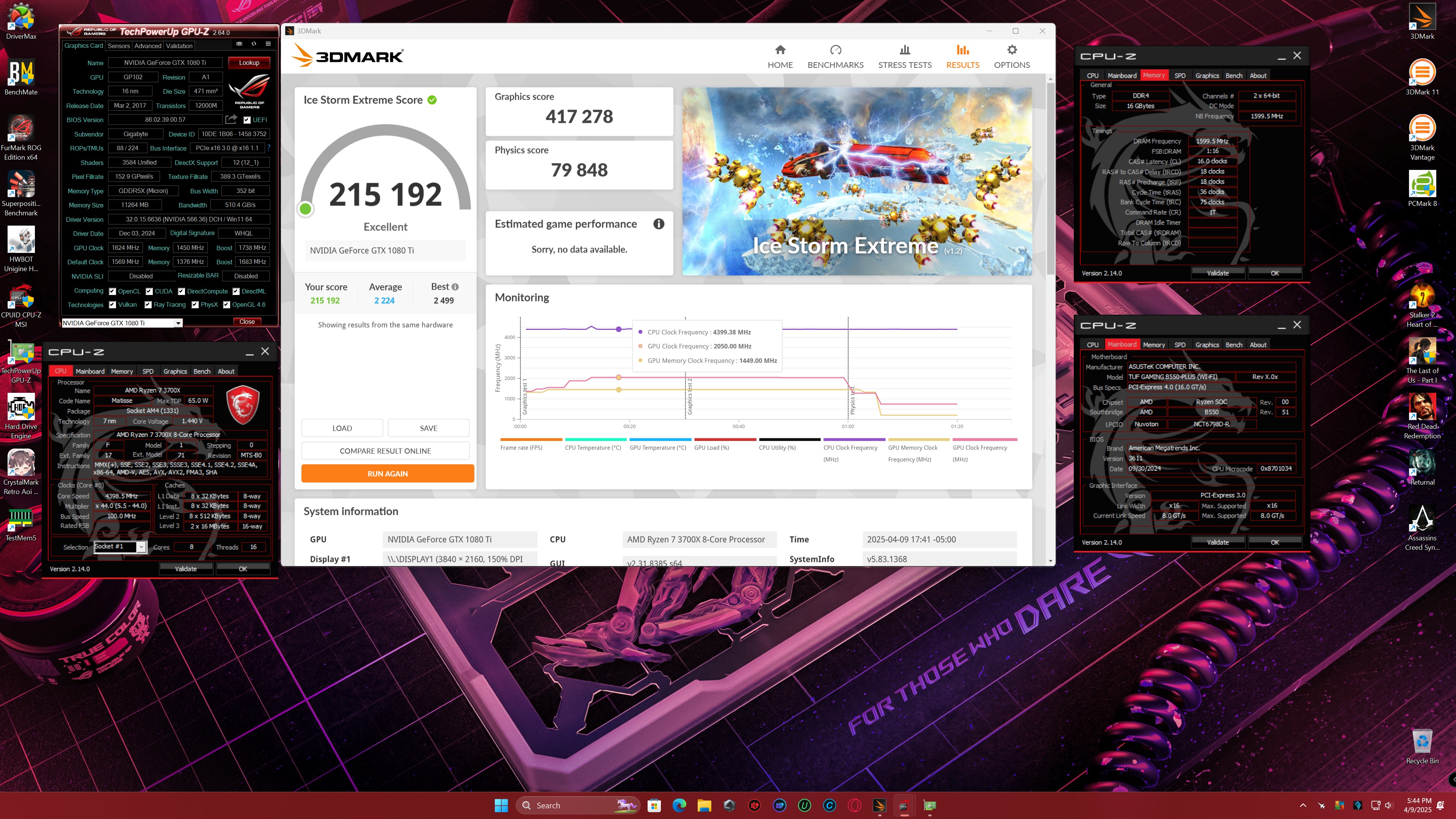Select the Bench tab in bottom-left CPU-Z window
This screenshot has width=1456, height=819.
(202, 371)
